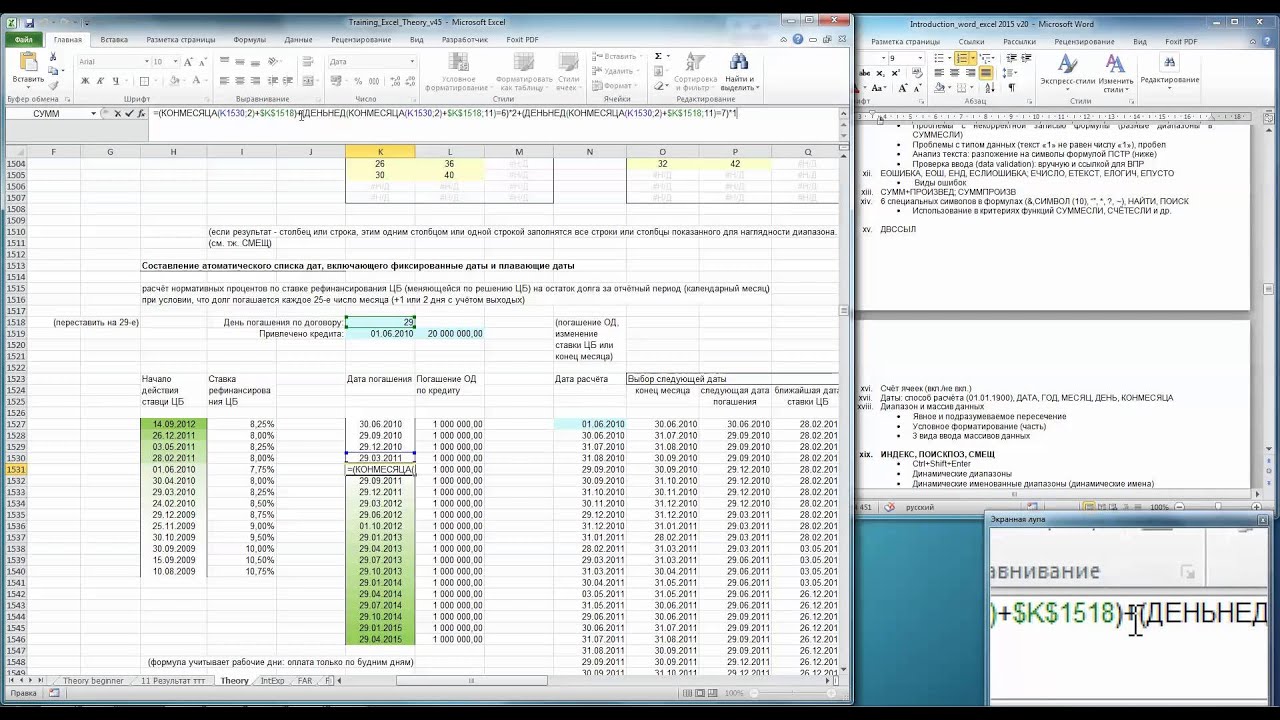Open the font color picker in Excel
Image resolution: width=1280 pixels, height=720 pixels.
coord(196,81)
